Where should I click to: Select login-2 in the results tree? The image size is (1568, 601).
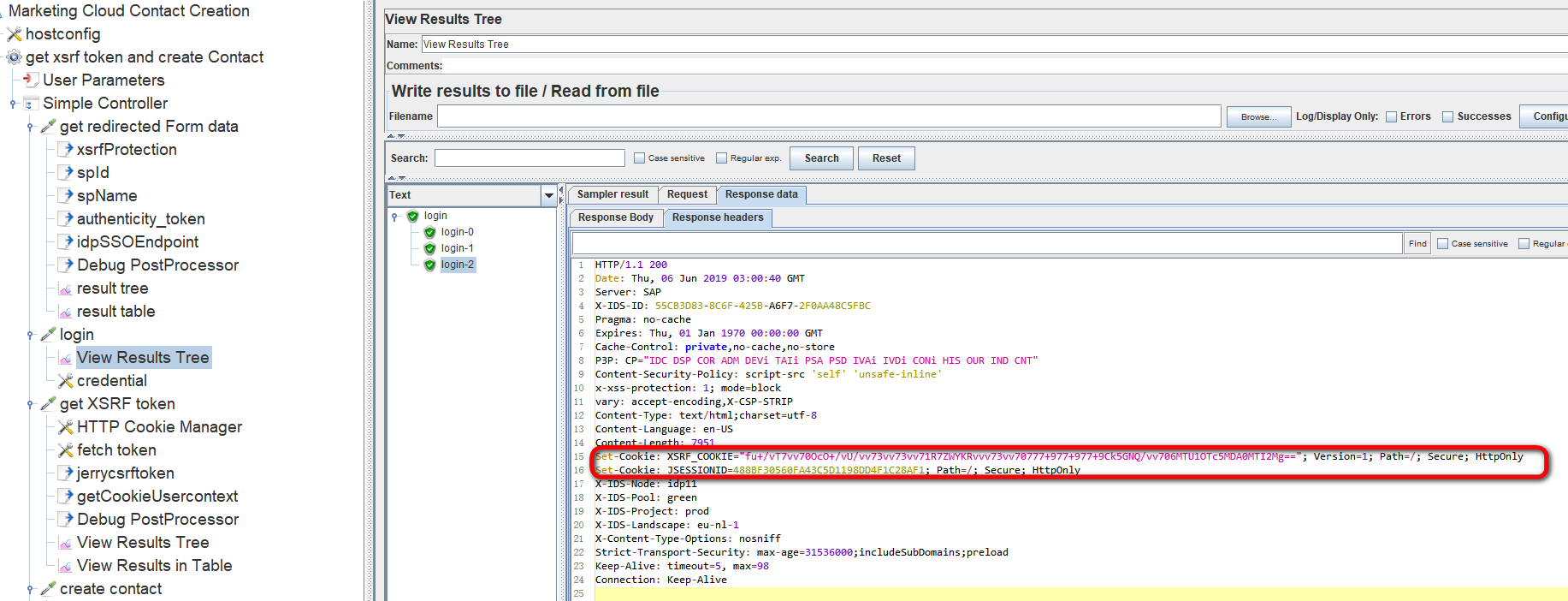coord(458,265)
